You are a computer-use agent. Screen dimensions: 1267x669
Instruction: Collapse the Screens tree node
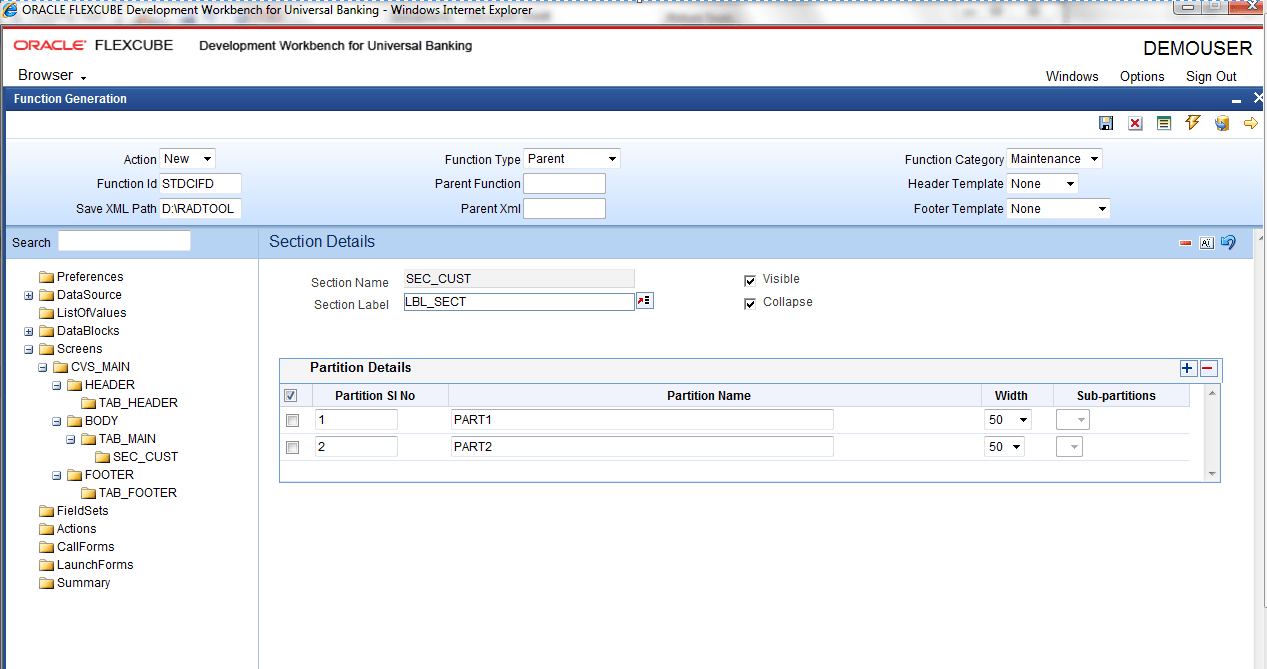tap(29, 350)
